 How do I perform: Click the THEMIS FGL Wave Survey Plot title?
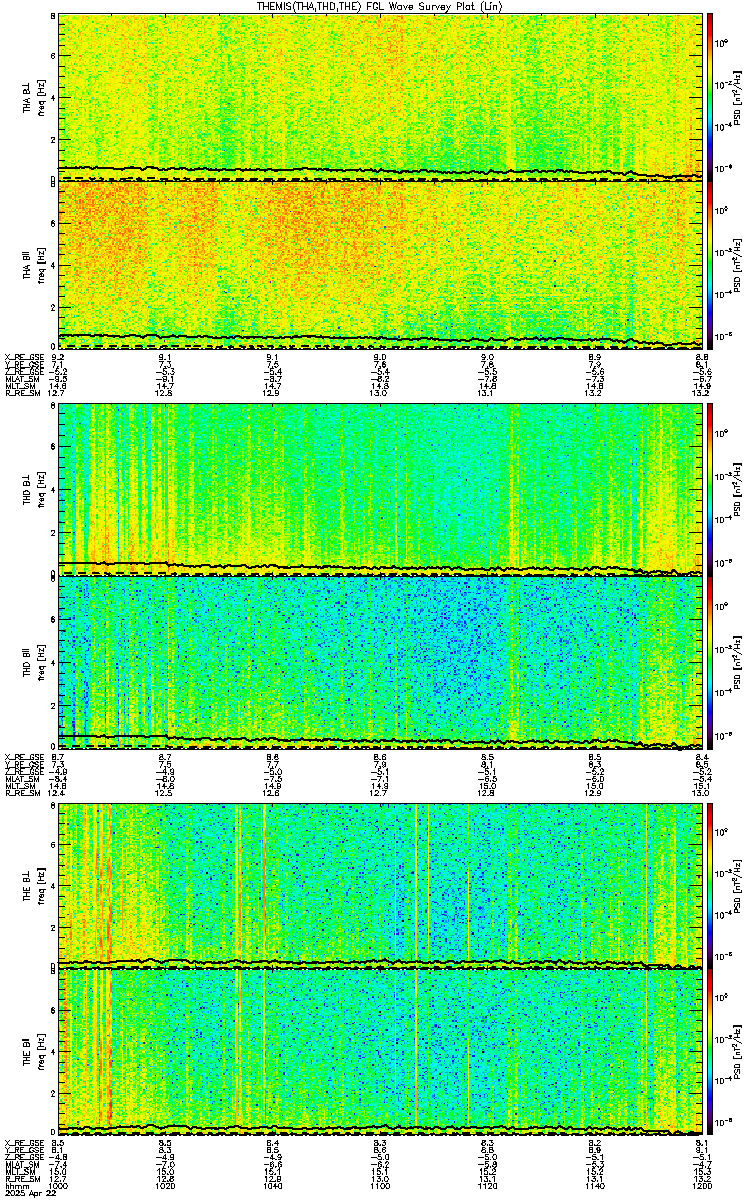[381, 6]
